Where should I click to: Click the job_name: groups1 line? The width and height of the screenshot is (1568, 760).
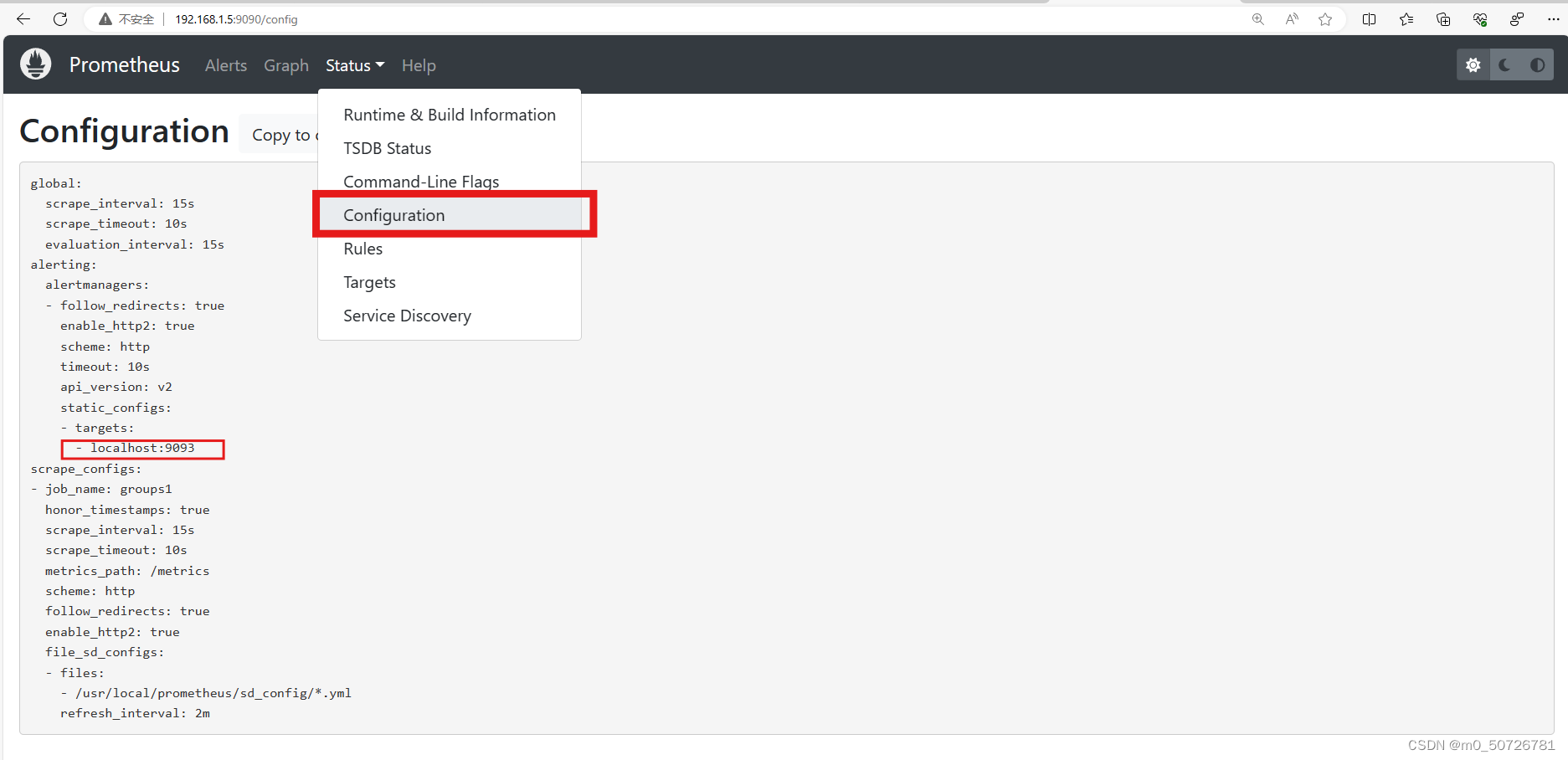[101, 489]
